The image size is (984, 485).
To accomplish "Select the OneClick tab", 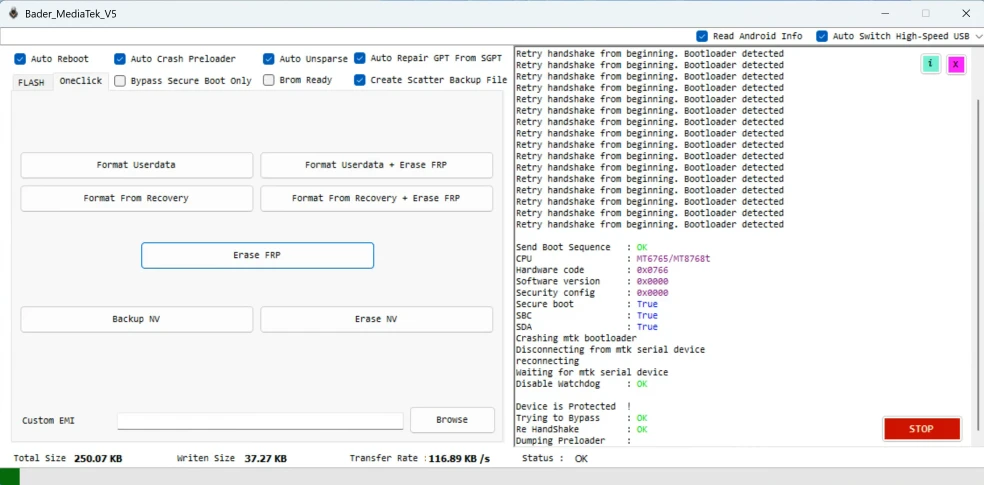I will (x=81, y=81).
